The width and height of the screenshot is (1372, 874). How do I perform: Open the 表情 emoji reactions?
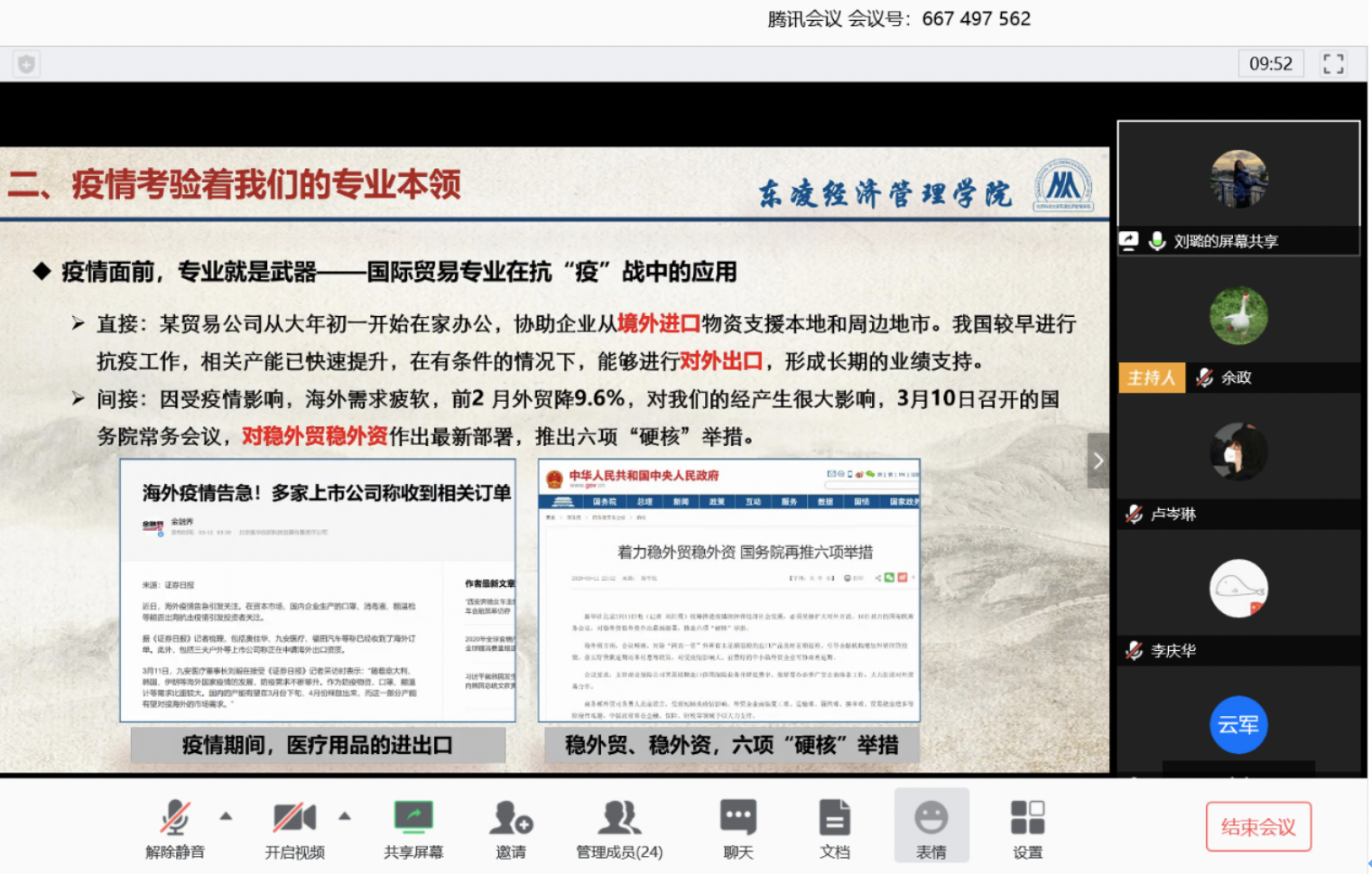coord(931,826)
